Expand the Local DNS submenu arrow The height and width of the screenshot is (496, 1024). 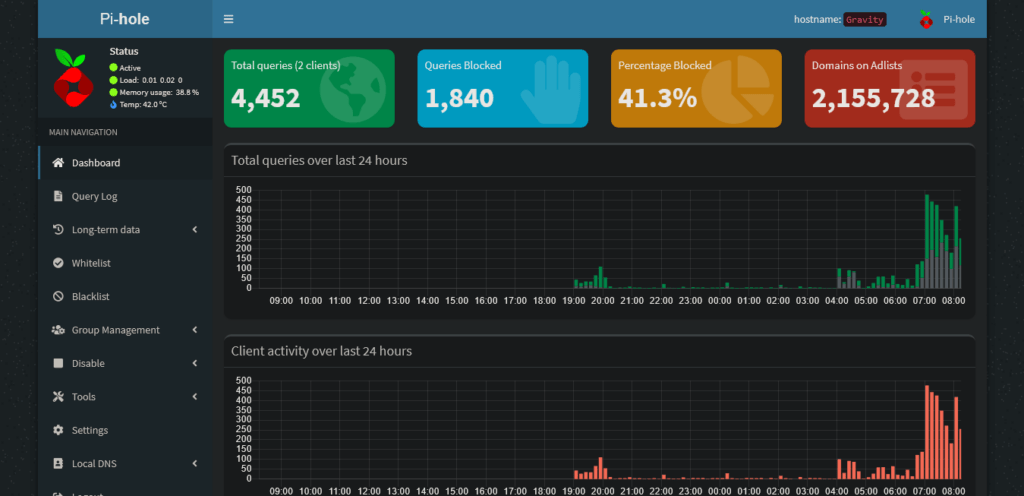[195, 463]
